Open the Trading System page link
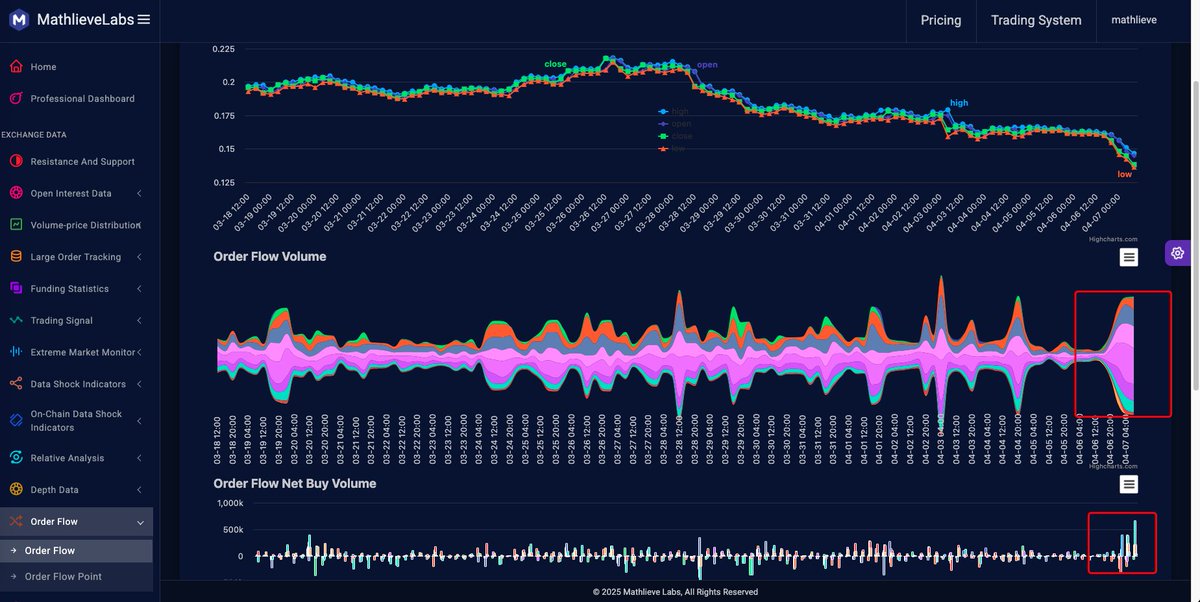The image size is (1200, 602). coord(1035,19)
